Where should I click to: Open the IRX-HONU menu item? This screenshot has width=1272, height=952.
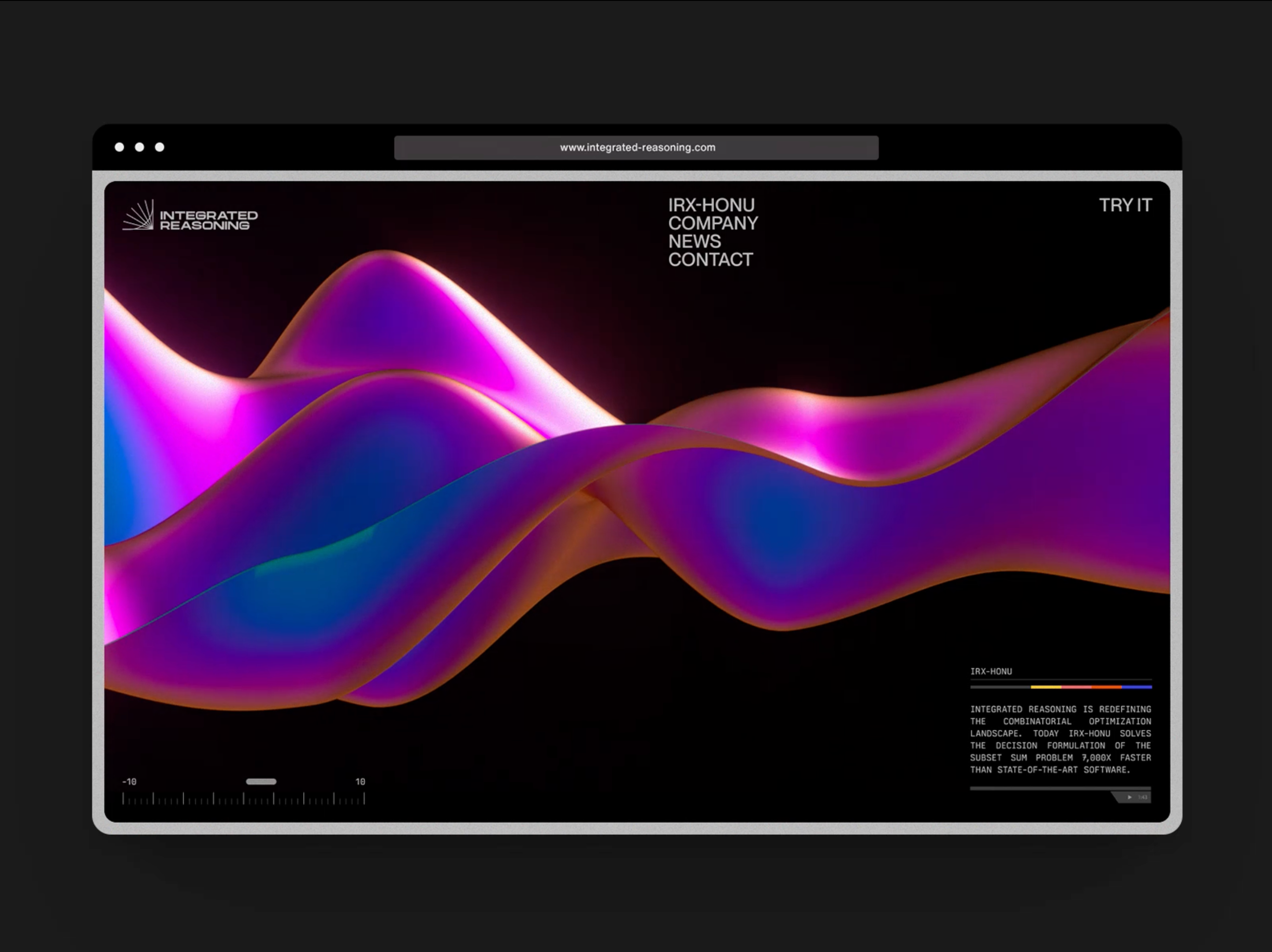pos(711,205)
